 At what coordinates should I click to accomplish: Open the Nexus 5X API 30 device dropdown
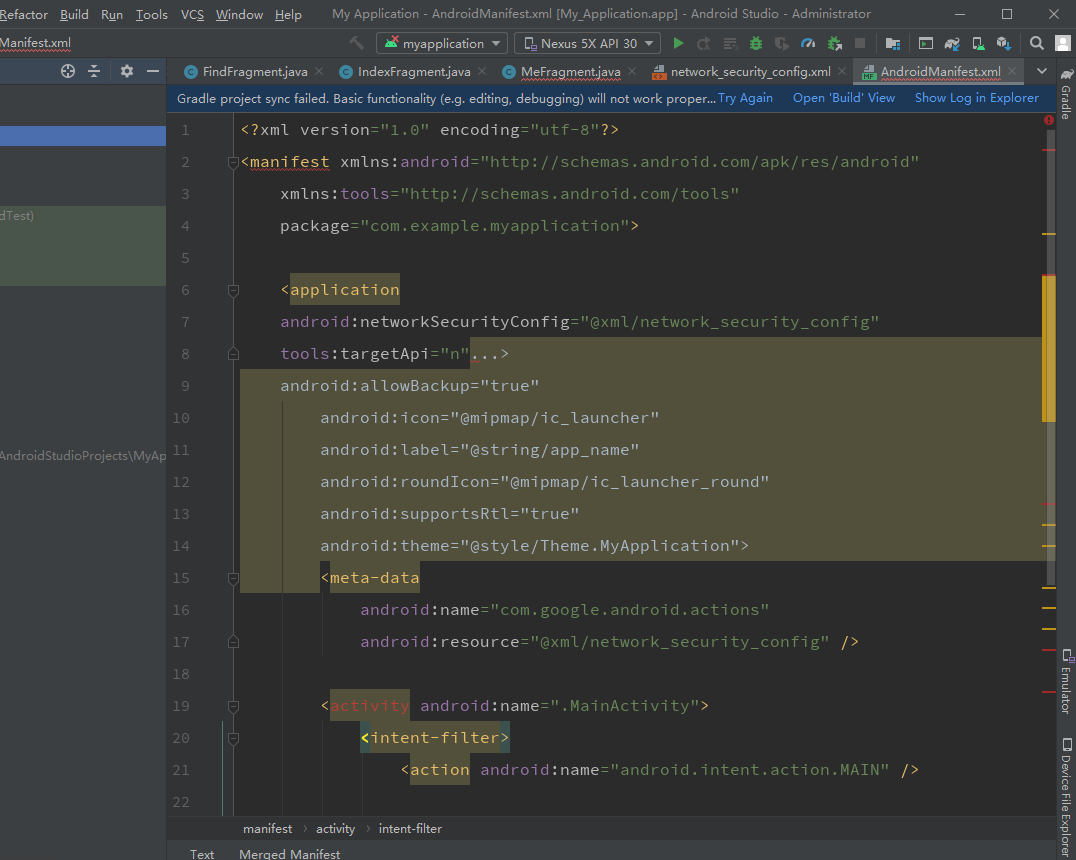[x=587, y=43]
